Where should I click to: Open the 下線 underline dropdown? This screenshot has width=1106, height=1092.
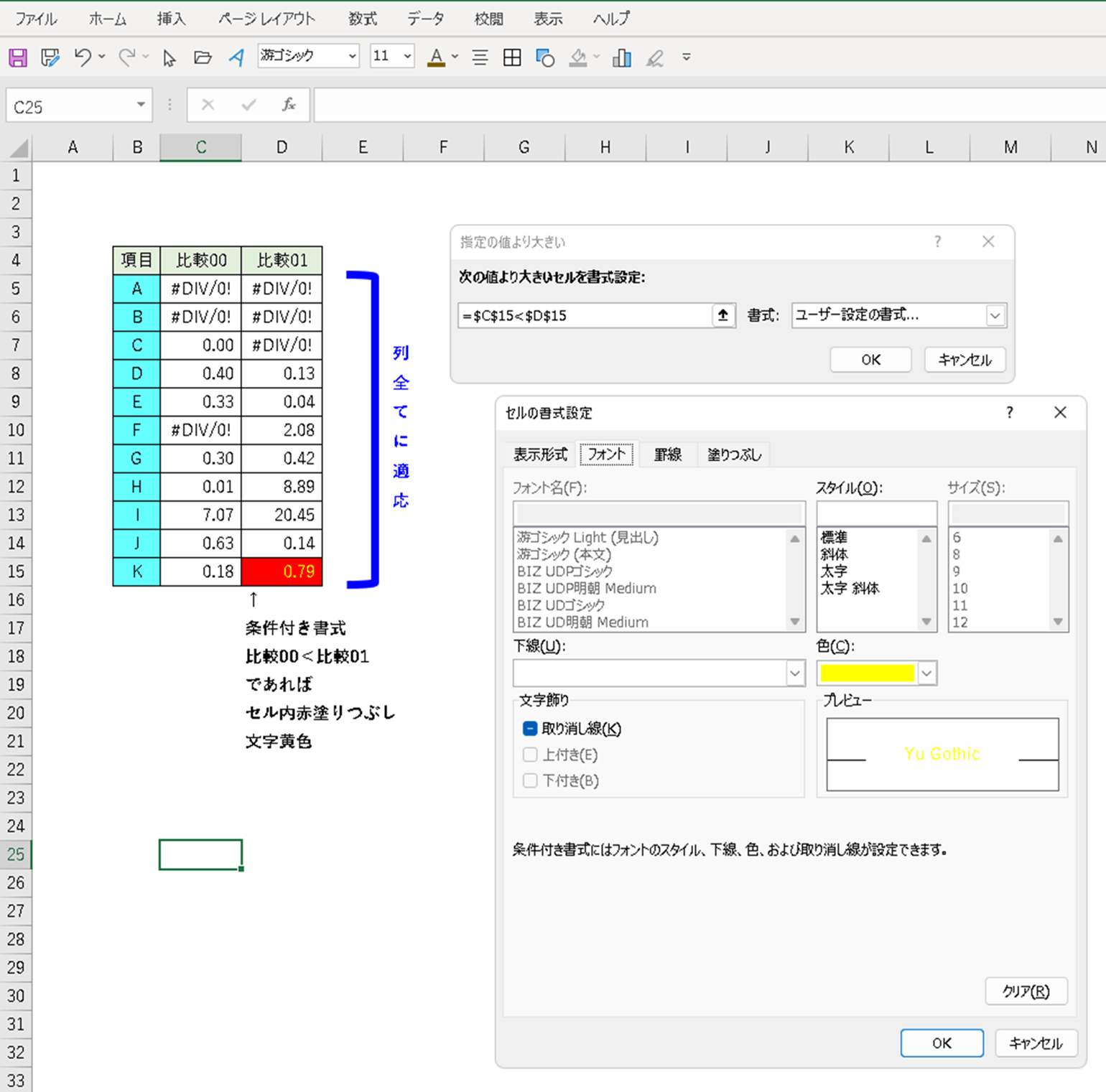pyautogui.click(x=794, y=673)
